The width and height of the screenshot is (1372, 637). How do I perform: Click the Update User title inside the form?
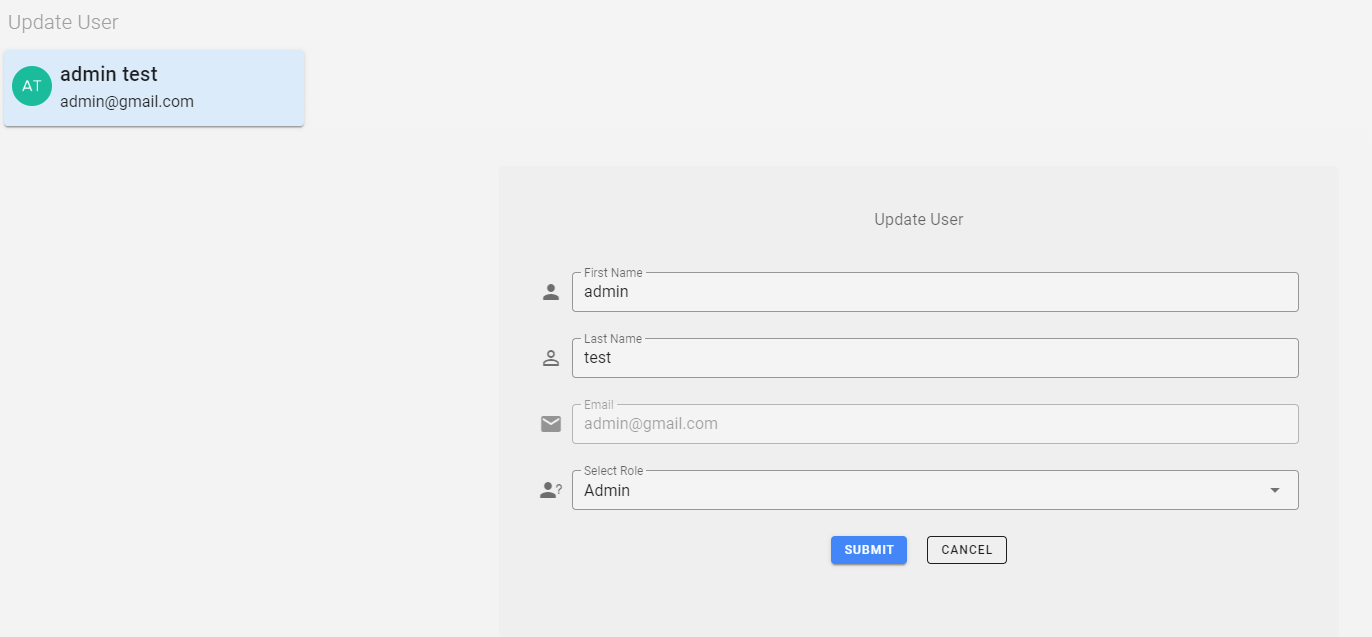[x=918, y=219]
